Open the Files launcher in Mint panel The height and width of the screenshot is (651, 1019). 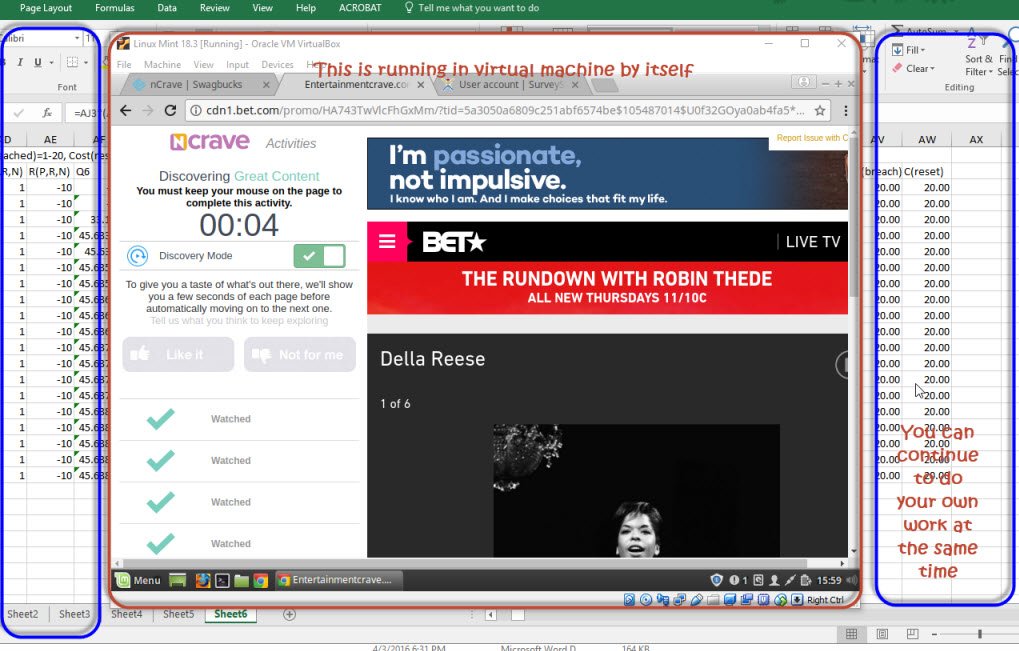(241, 580)
